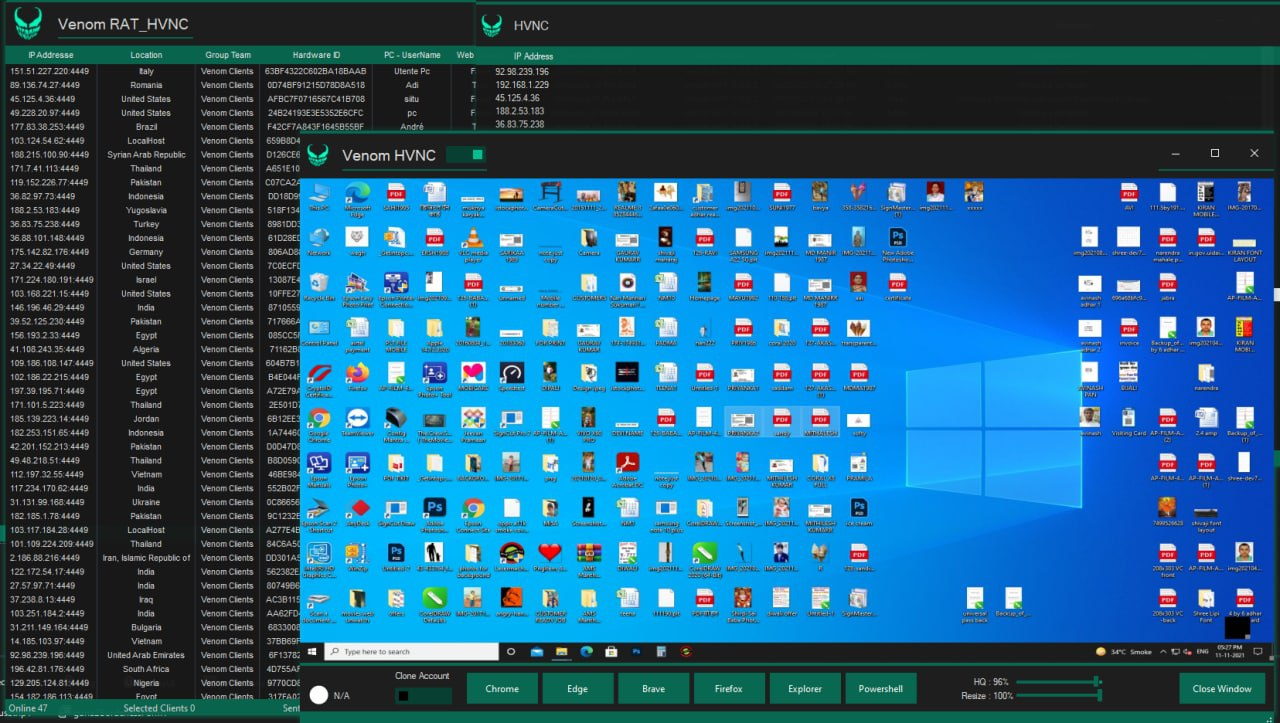Open VLC media player desktop icon
The image size is (1280, 723).
click(x=473, y=241)
